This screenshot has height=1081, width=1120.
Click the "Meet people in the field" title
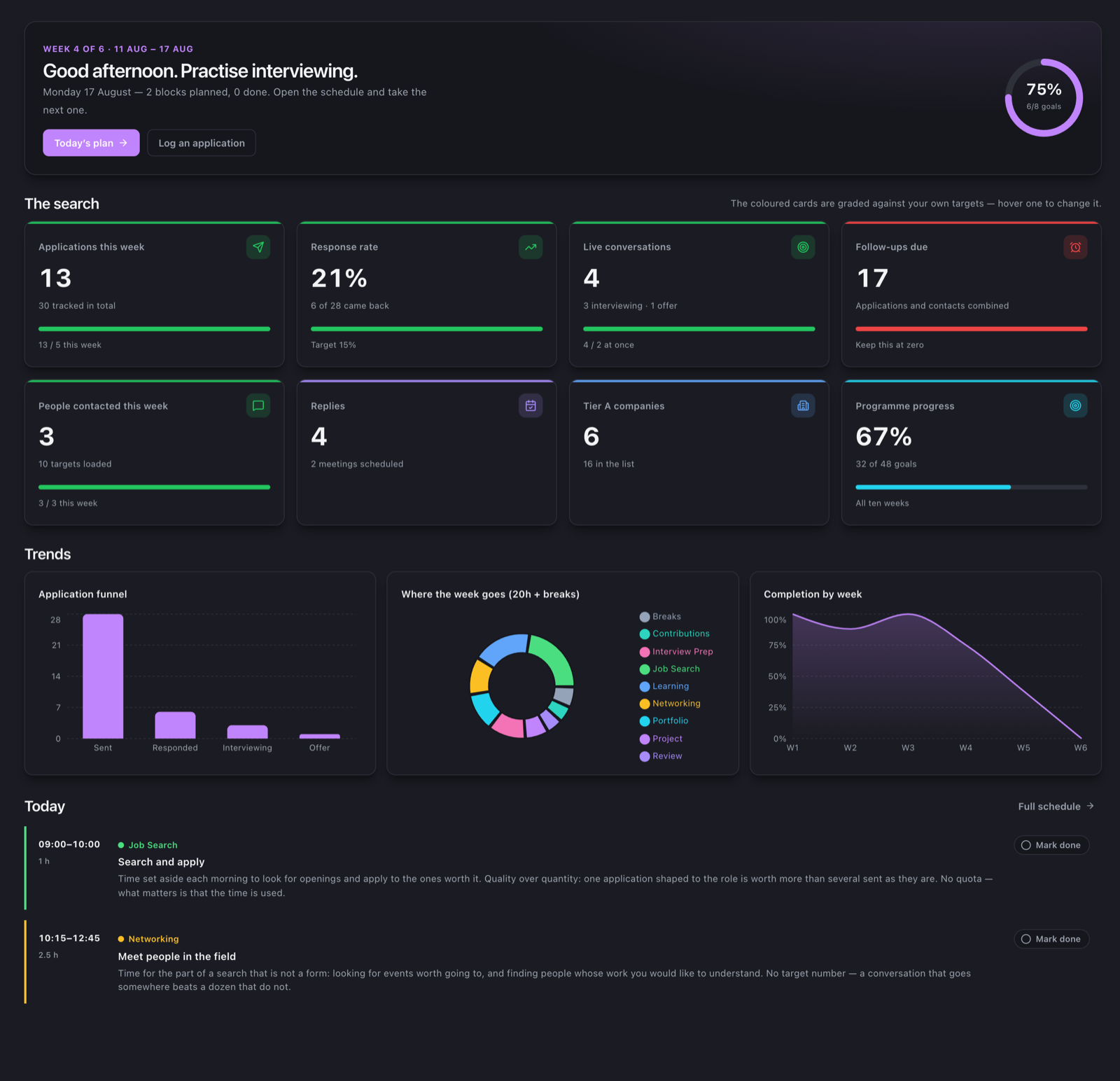tap(177, 956)
